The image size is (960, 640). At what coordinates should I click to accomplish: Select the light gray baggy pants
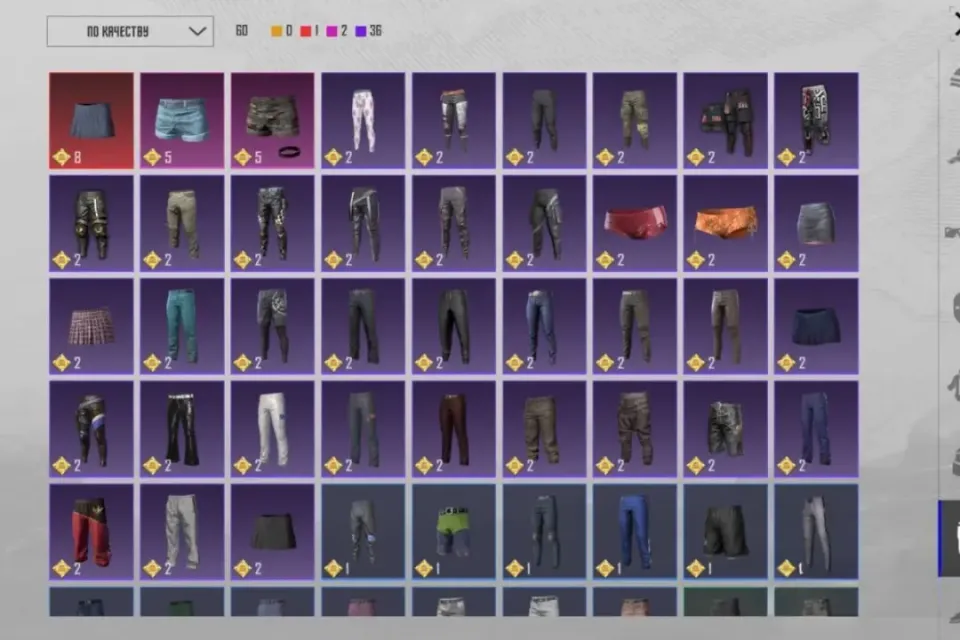[x=182, y=532]
